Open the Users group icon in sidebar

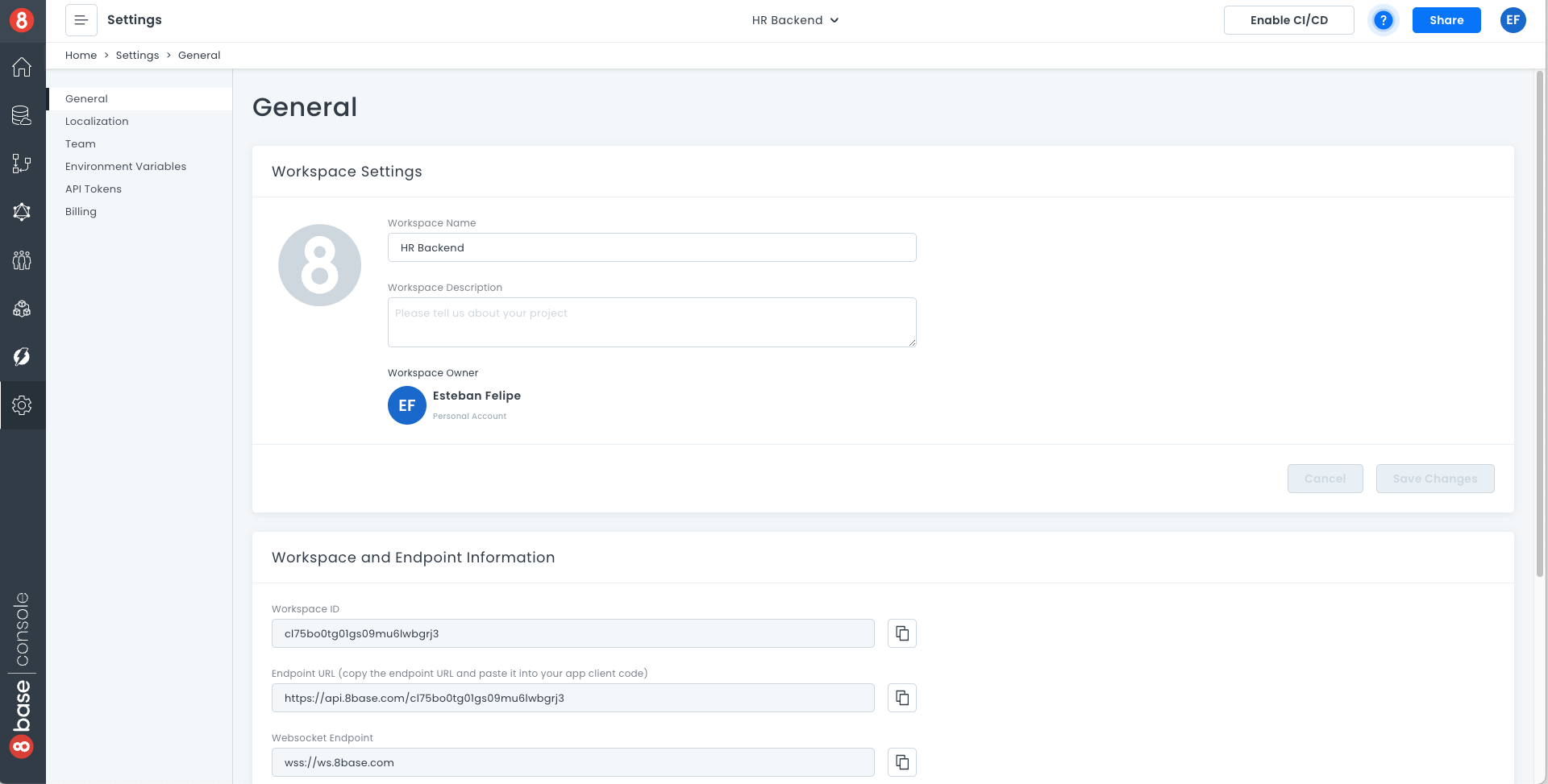click(22, 260)
